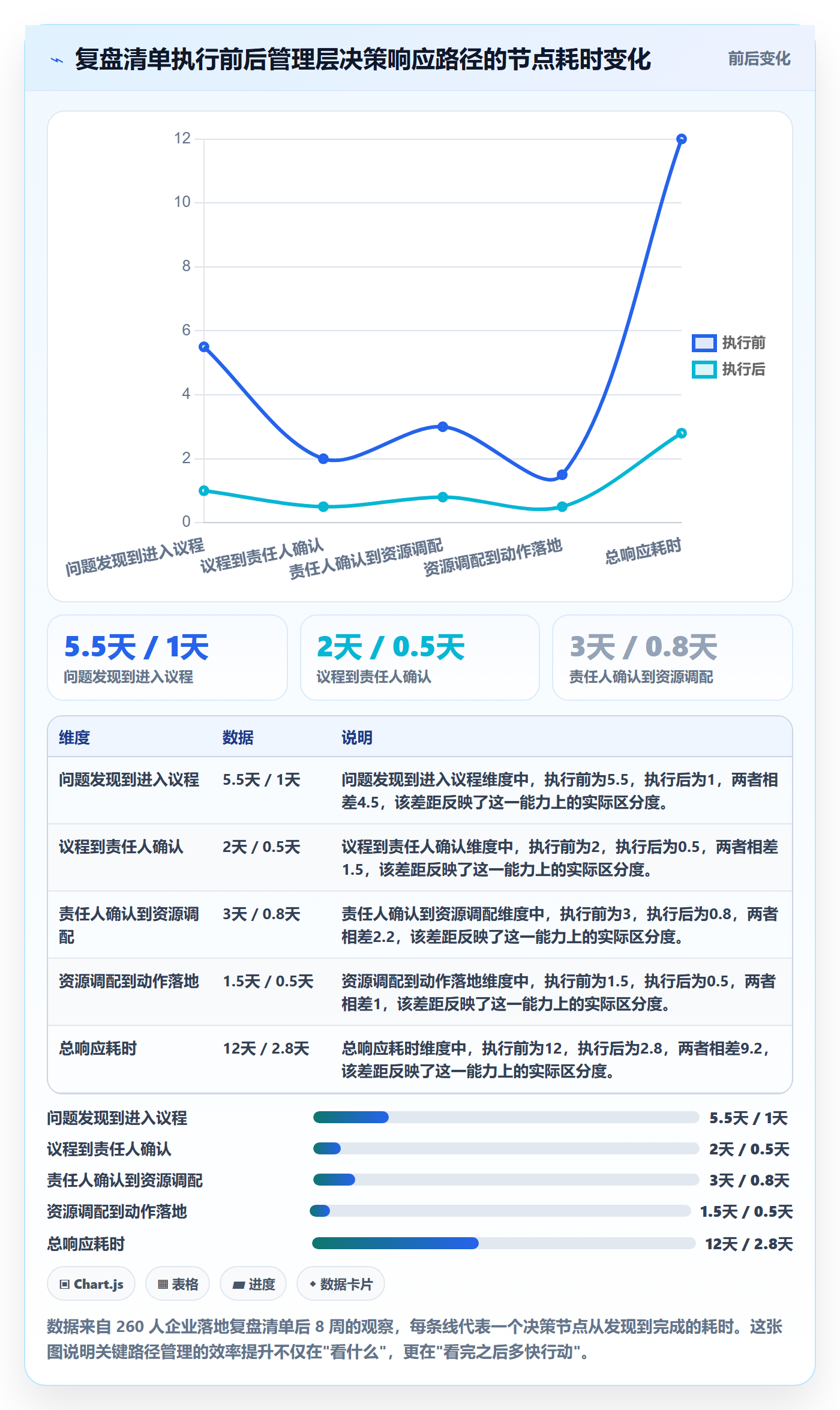Select the 执行后 point for 议程到责任人确认
This screenshot has width=840, height=1410.
click(x=323, y=507)
